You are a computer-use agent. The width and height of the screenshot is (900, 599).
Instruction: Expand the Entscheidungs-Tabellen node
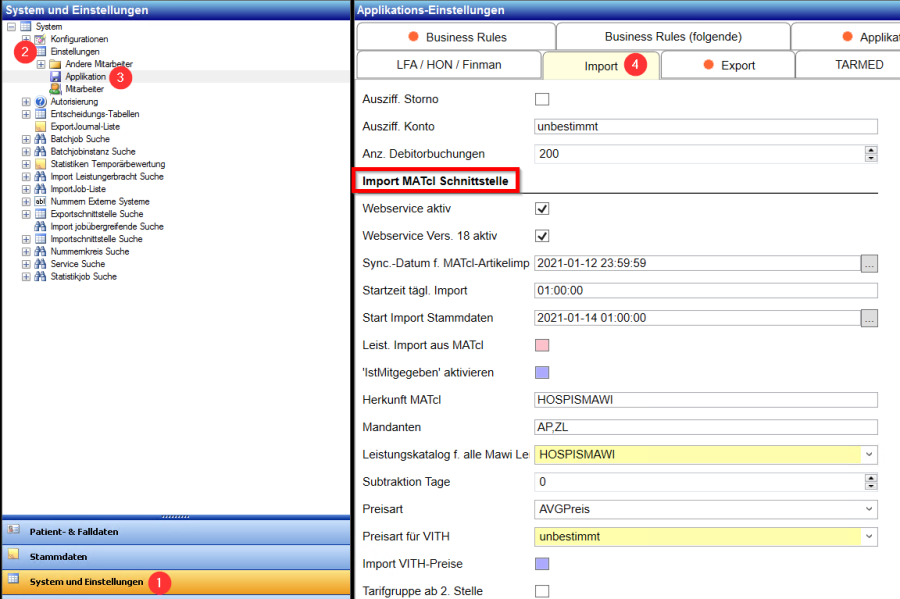pos(26,114)
